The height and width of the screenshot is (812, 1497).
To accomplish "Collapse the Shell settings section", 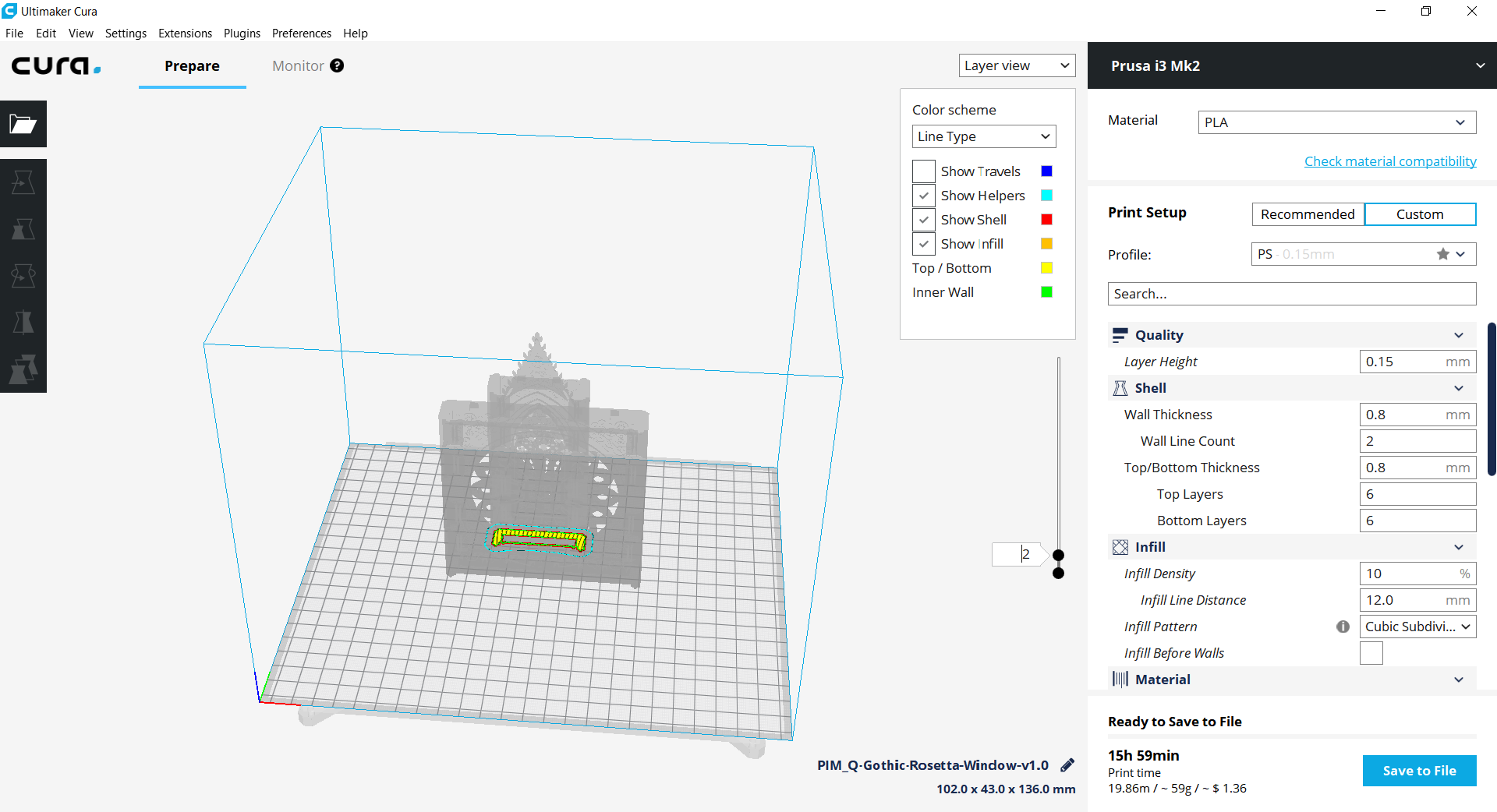I will click(x=1459, y=387).
